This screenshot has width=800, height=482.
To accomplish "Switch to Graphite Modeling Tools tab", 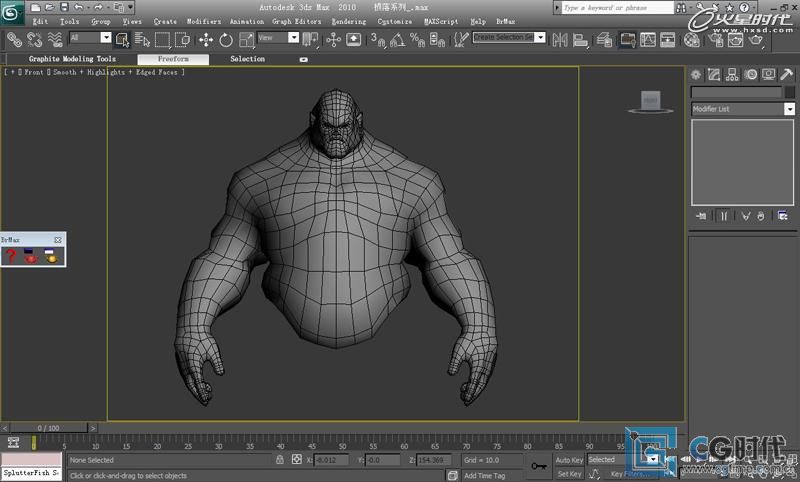I will point(72,59).
